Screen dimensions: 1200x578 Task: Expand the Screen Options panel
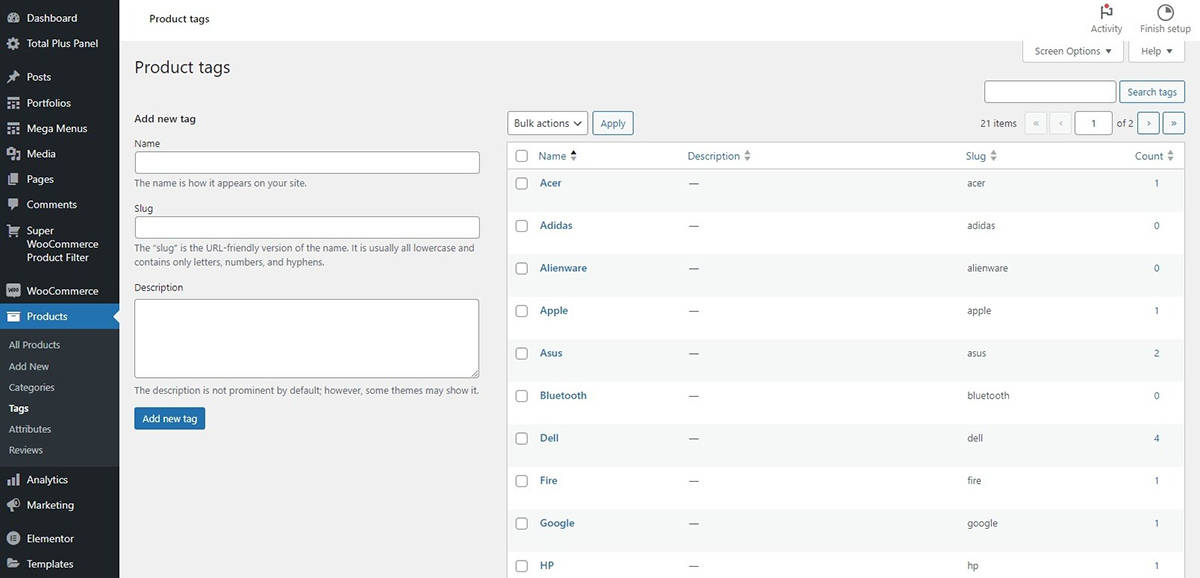1073,51
